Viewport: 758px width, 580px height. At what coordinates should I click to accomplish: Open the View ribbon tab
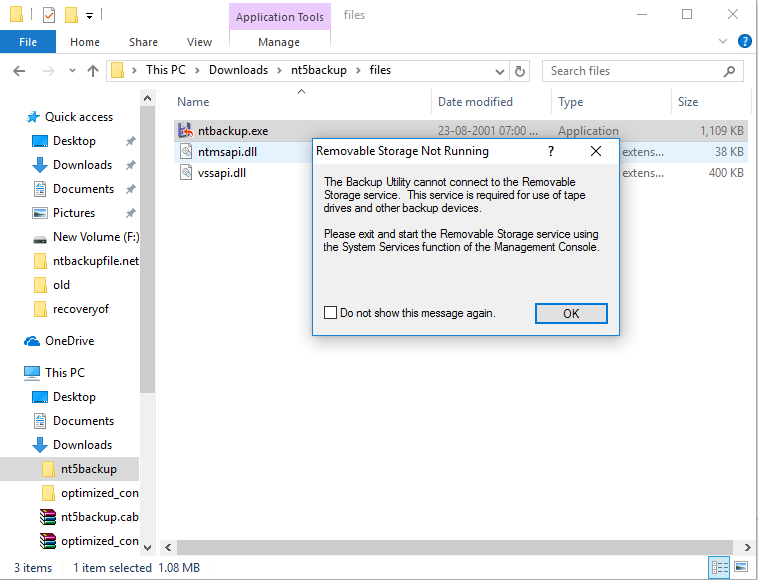[x=199, y=42]
